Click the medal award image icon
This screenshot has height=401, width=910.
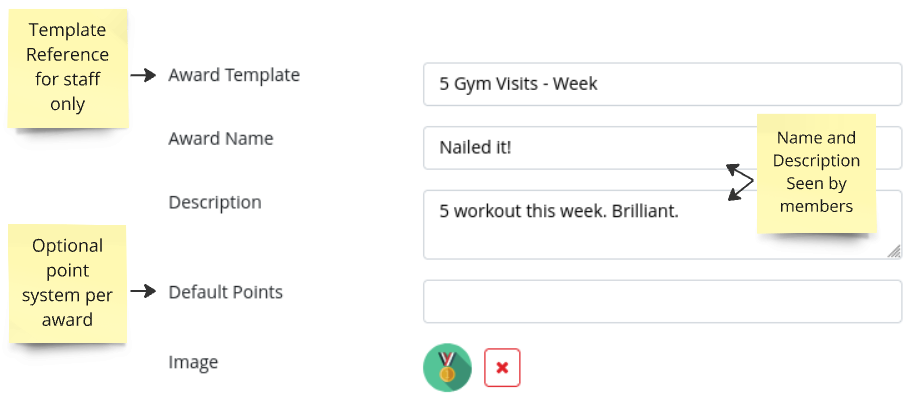[447, 367]
